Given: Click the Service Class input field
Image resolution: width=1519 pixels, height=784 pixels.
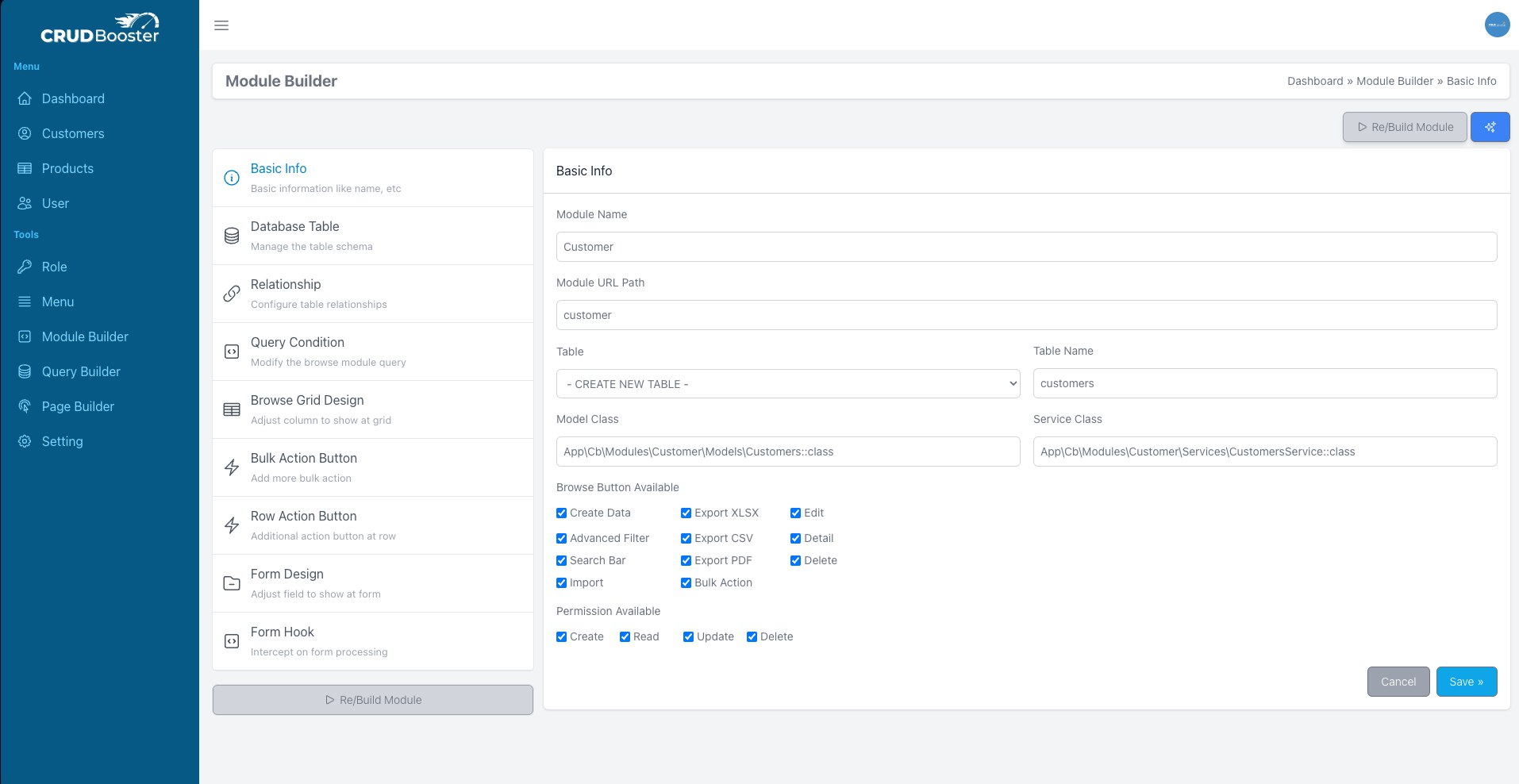Looking at the screenshot, I should (x=1265, y=452).
